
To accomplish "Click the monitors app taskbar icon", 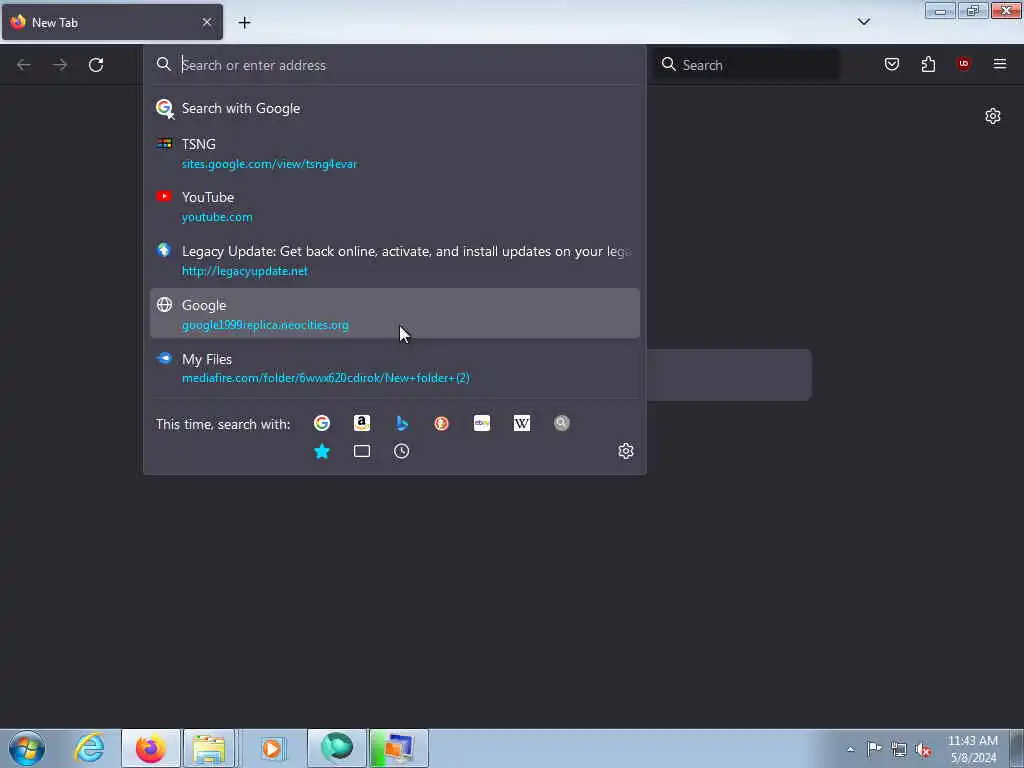I will 399,748.
